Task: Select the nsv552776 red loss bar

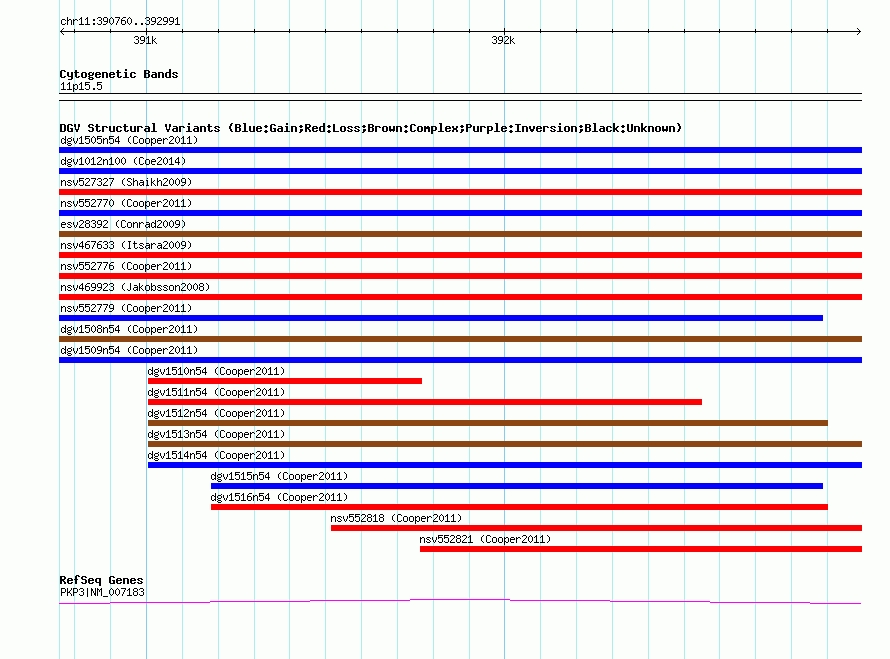Action: (x=460, y=276)
